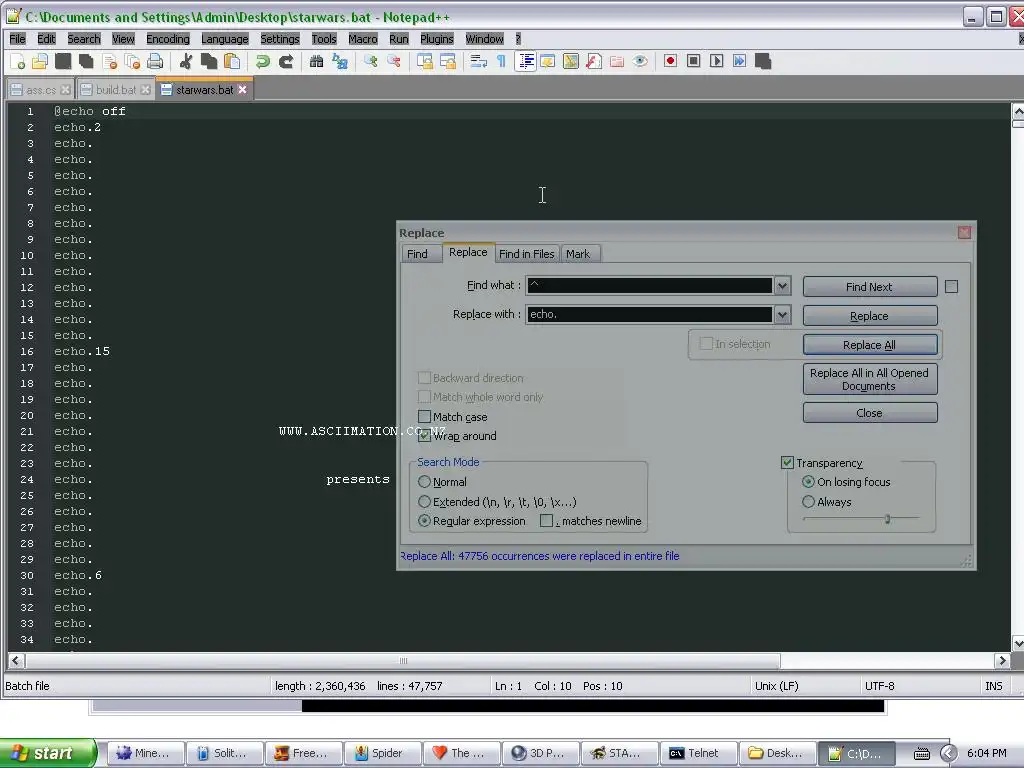Viewport: 1024px width, 768px height.
Task: Click the Playback macro icon
Action: 716,61
